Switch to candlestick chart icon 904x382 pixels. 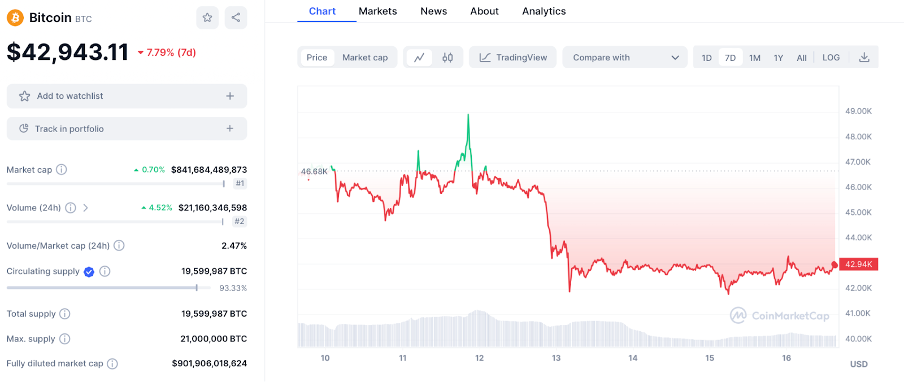[x=448, y=57]
